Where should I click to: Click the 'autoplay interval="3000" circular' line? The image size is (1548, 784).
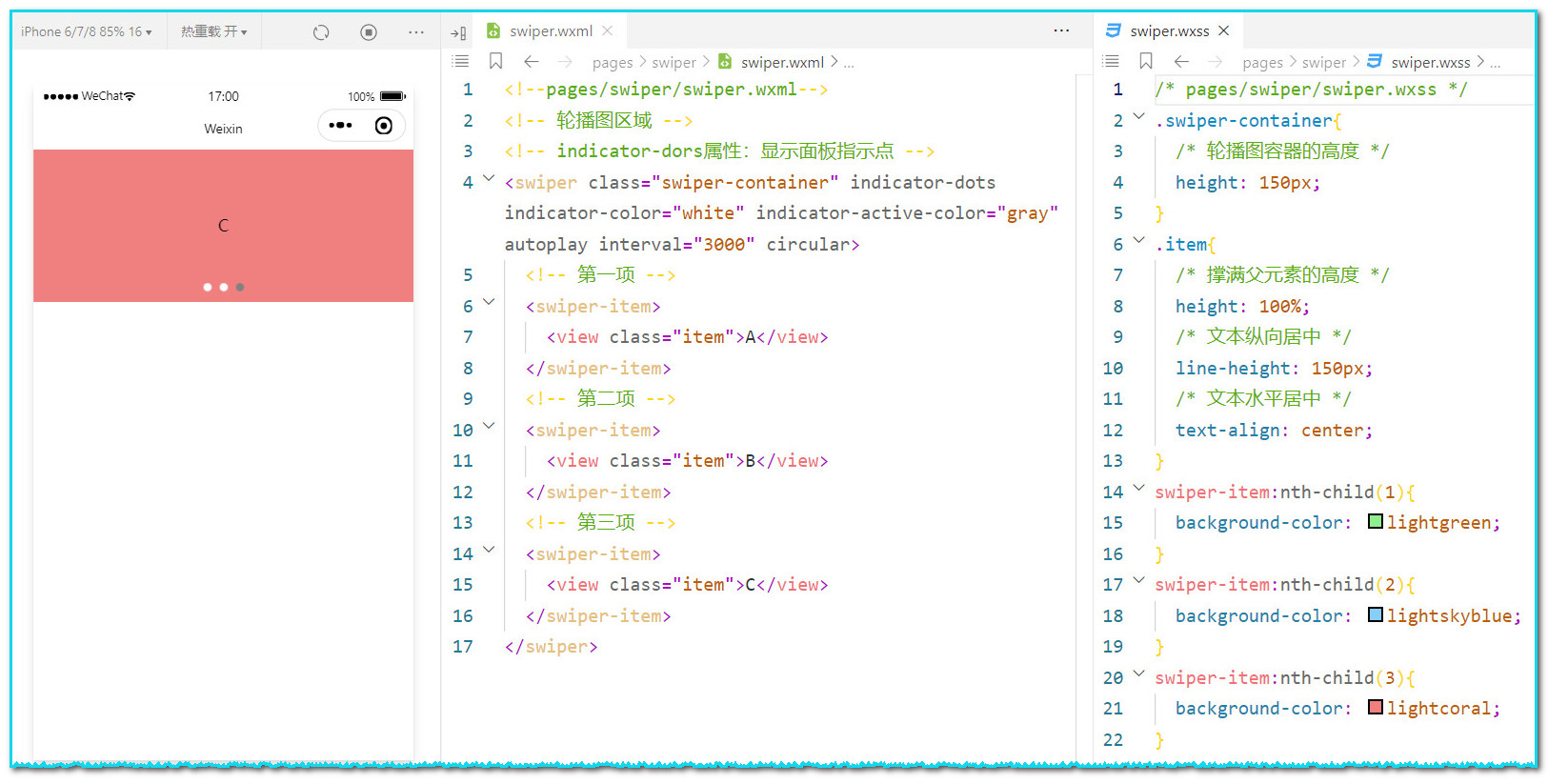pos(682,244)
